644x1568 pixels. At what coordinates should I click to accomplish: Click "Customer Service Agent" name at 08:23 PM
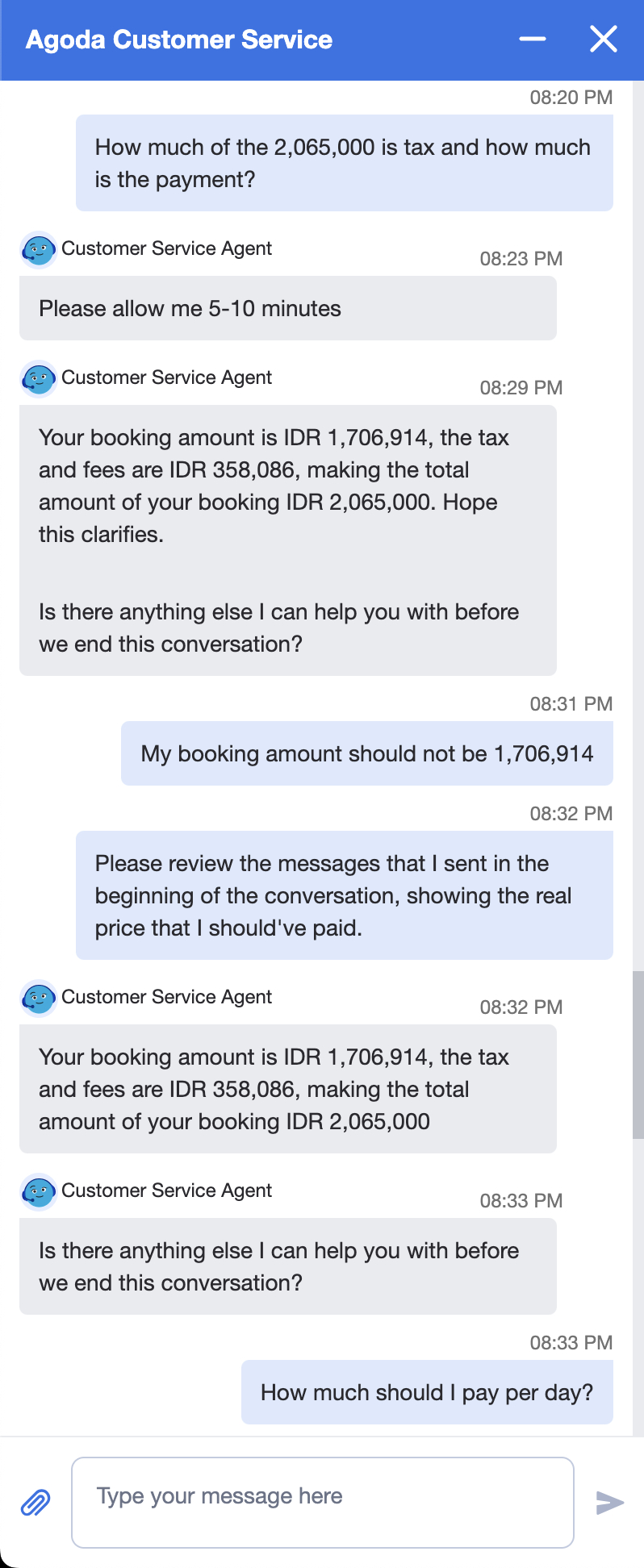tap(166, 248)
